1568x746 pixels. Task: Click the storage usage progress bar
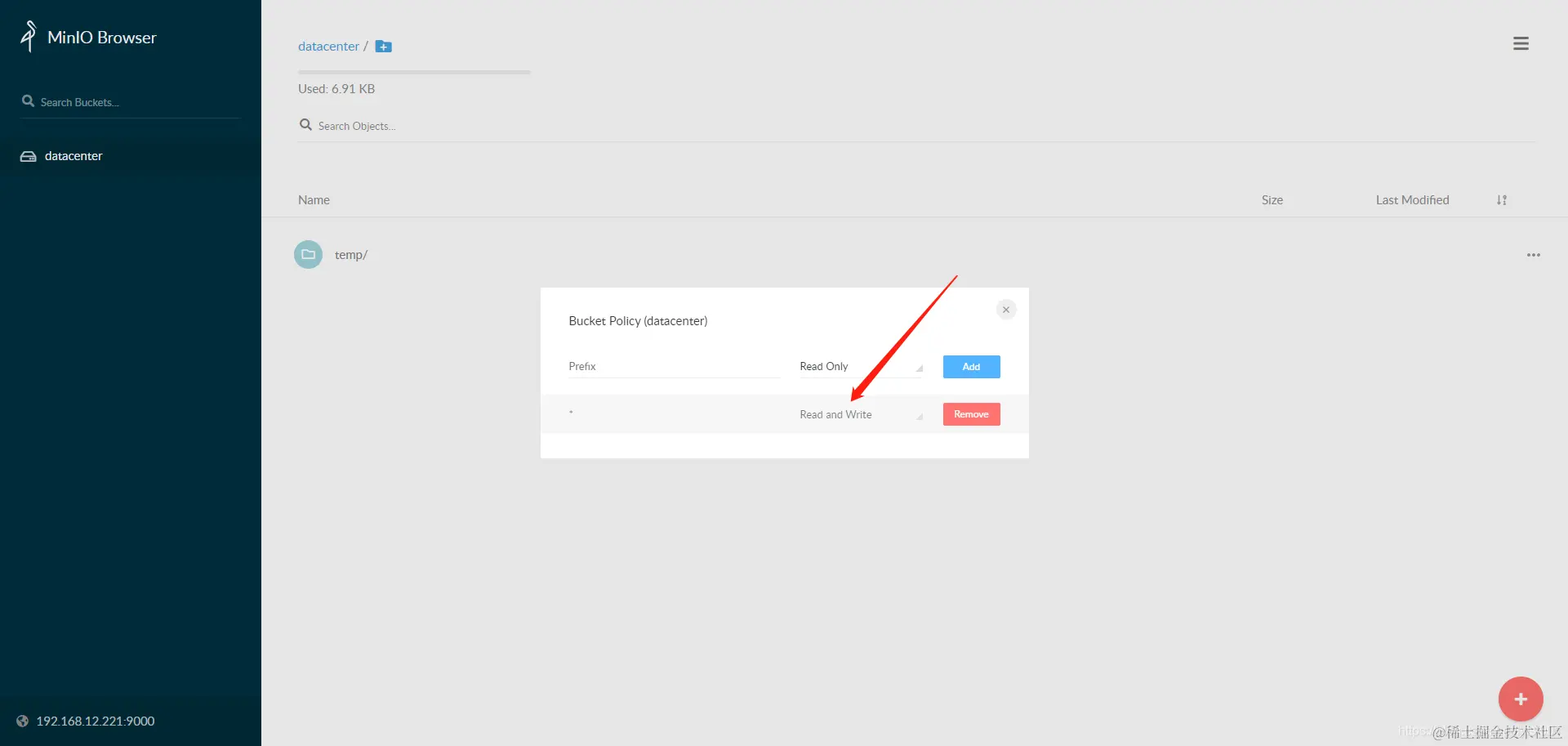pyautogui.click(x=414, y=72)
